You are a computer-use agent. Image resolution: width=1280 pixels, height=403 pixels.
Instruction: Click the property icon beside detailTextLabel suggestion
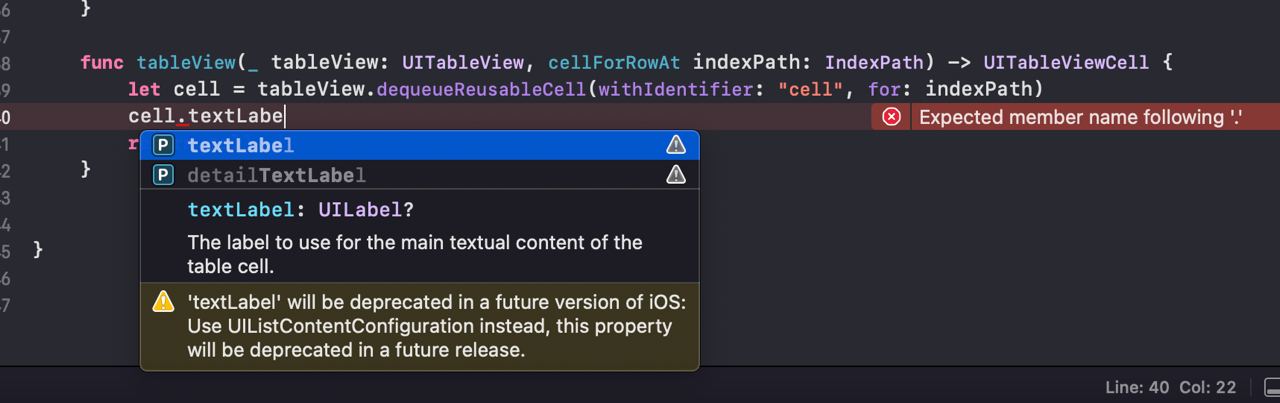pyautogui.click(x=163, y=176)
